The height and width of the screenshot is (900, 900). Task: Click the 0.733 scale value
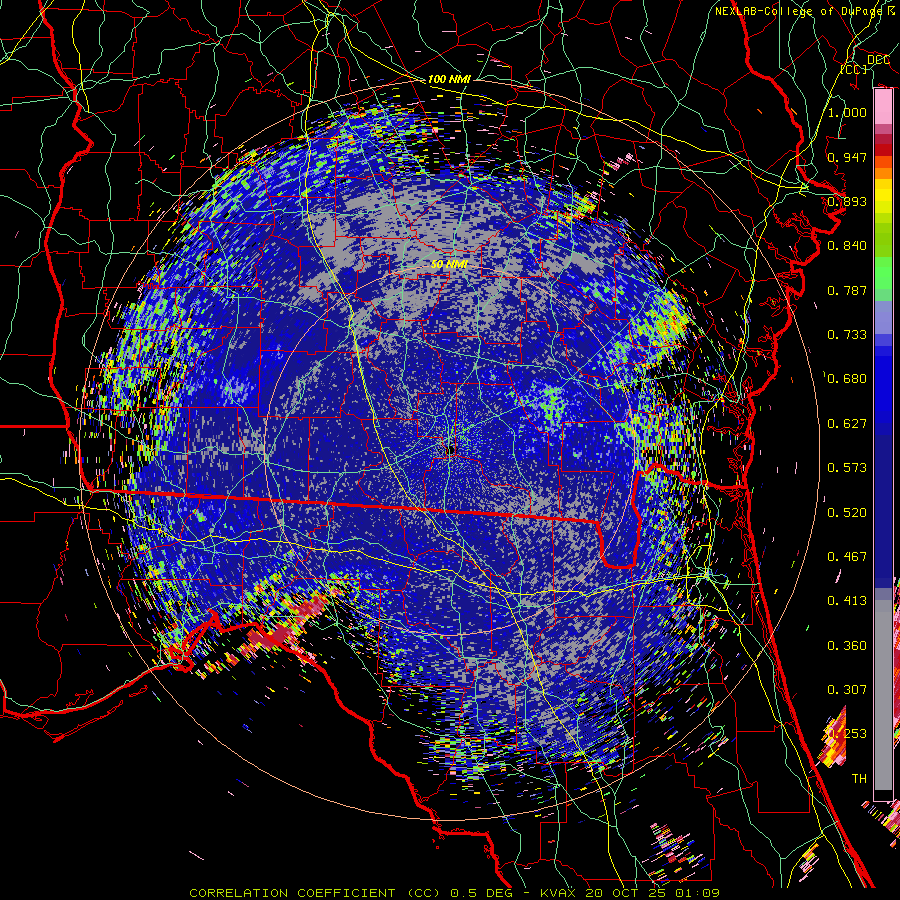tap(847, 335)
